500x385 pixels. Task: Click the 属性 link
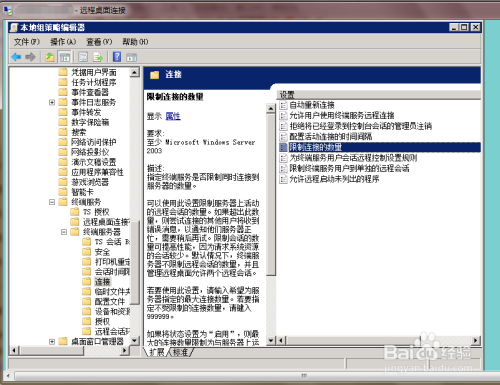(173, 116)
